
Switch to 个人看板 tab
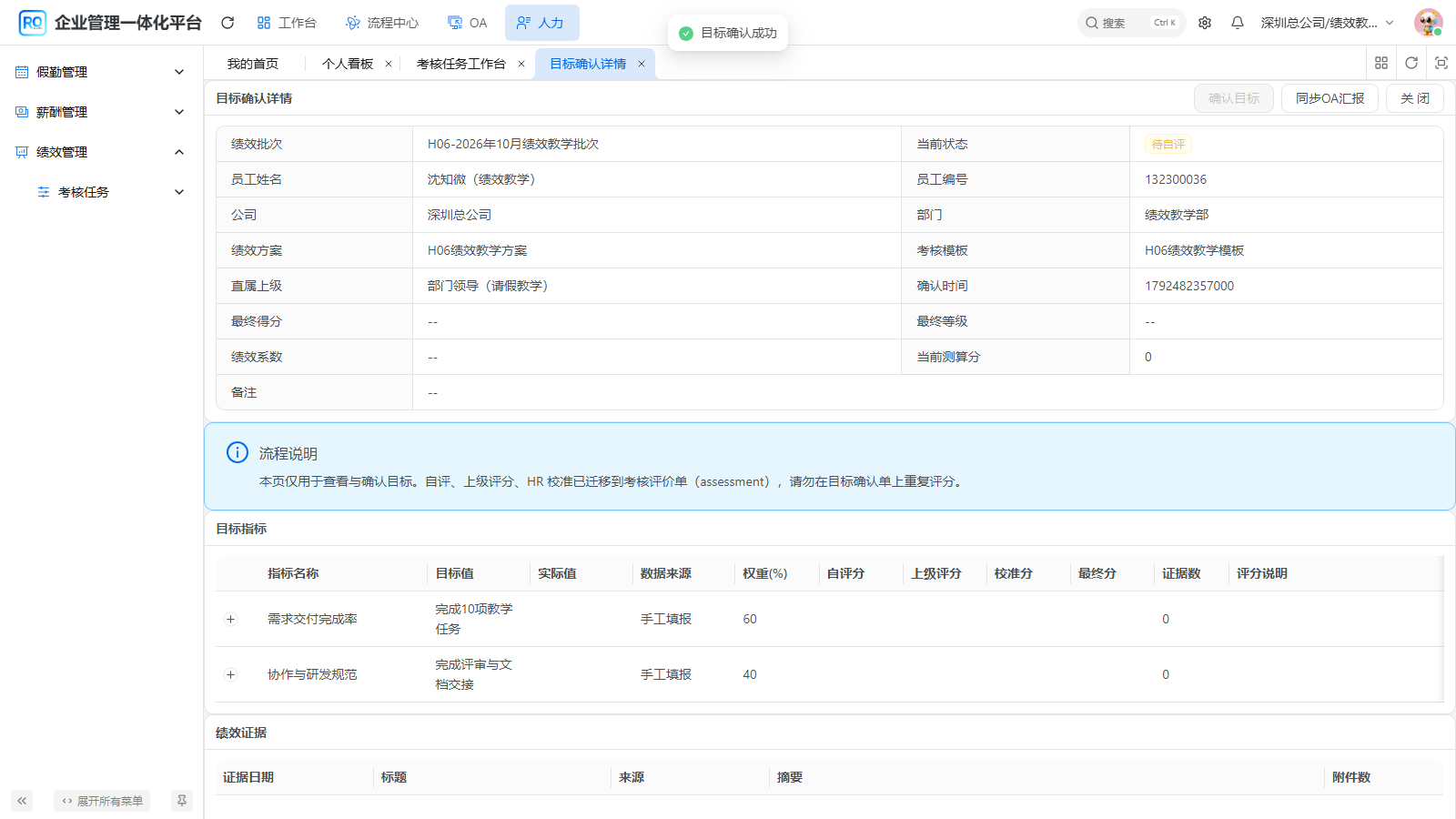[x=348, y=64]
